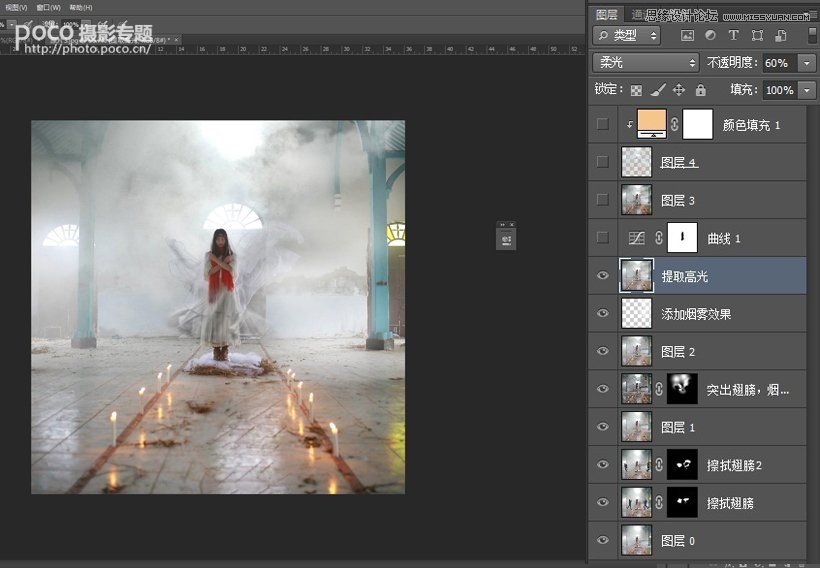Click the adjustment layer filter icon

pos(710,35)
